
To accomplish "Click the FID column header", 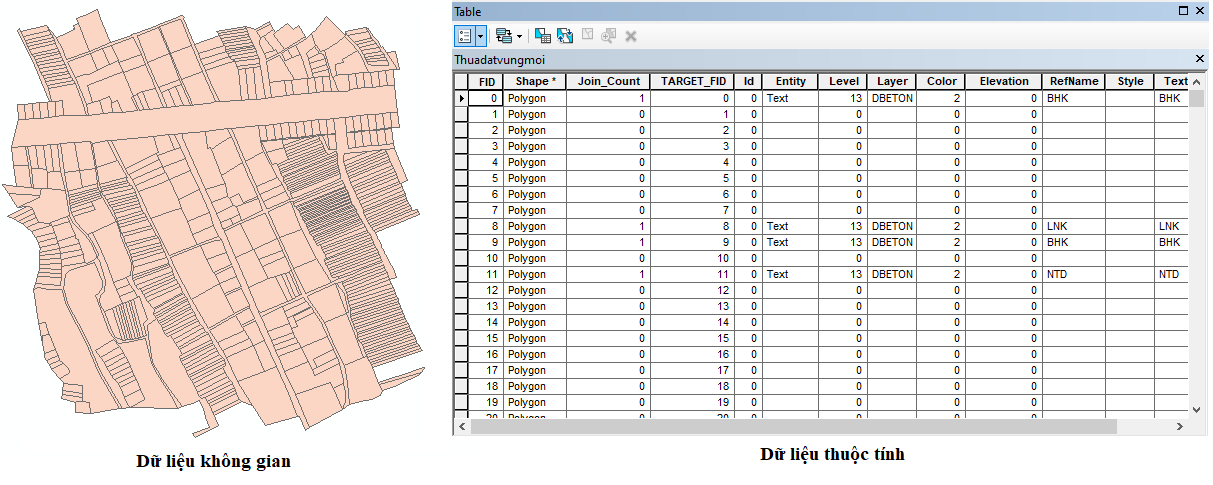I will pyautogui.click(x=487, y=82).
